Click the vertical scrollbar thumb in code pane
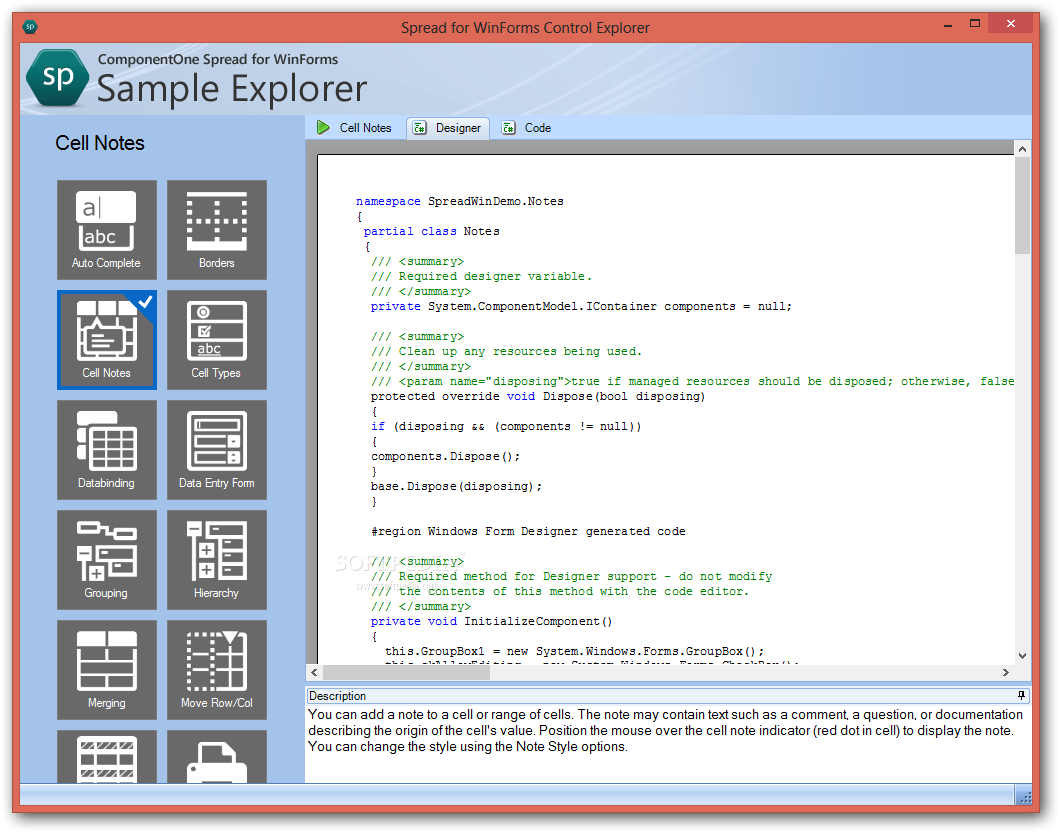This screenshot has width=1060, height=833. tap(1022, 206)
